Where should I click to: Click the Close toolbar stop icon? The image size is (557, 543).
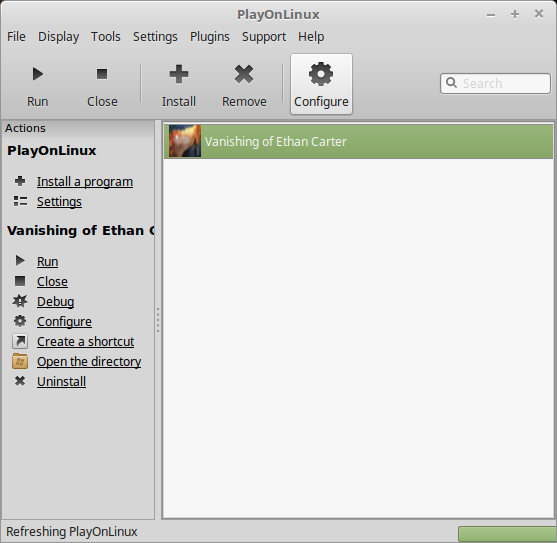tap(102, 74)
